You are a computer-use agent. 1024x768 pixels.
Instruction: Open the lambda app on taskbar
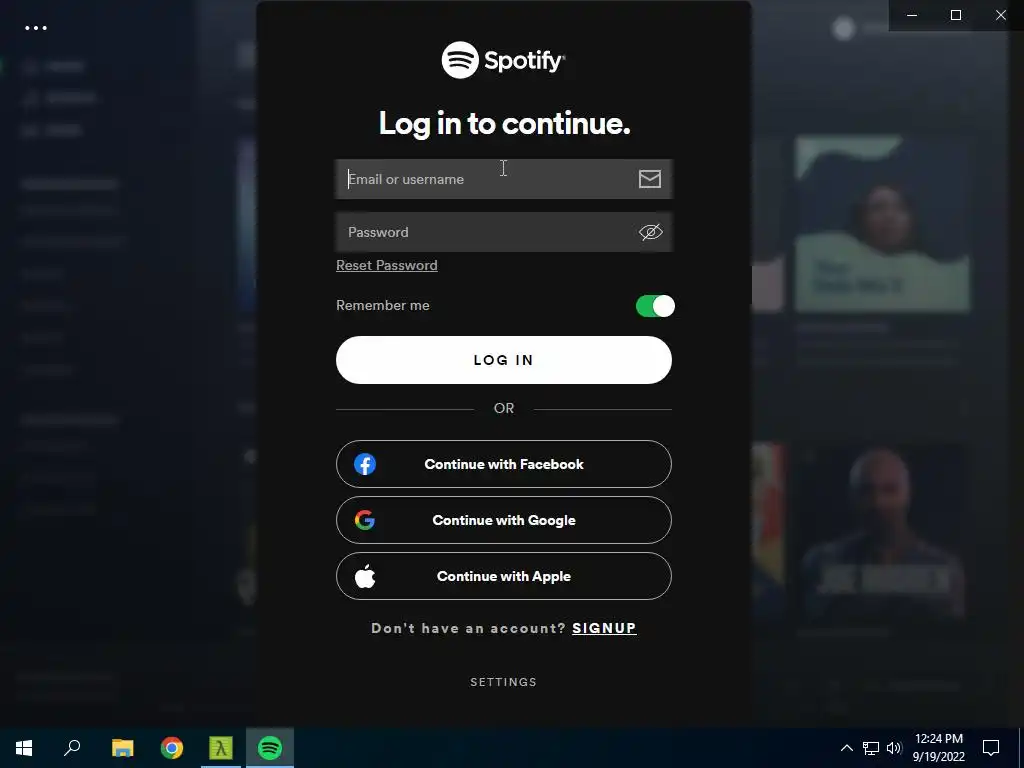pyautogui.click(x=221, y=748)
